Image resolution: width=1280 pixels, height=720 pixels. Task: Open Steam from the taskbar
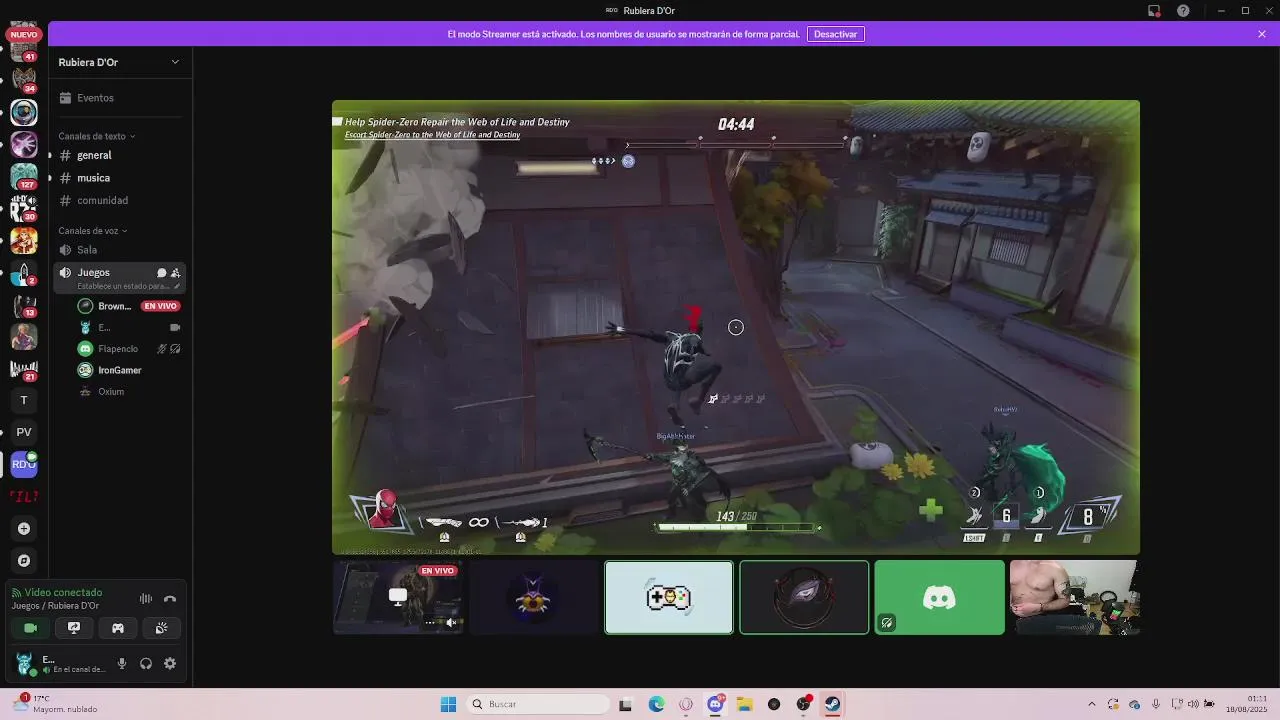click(832, 704)
